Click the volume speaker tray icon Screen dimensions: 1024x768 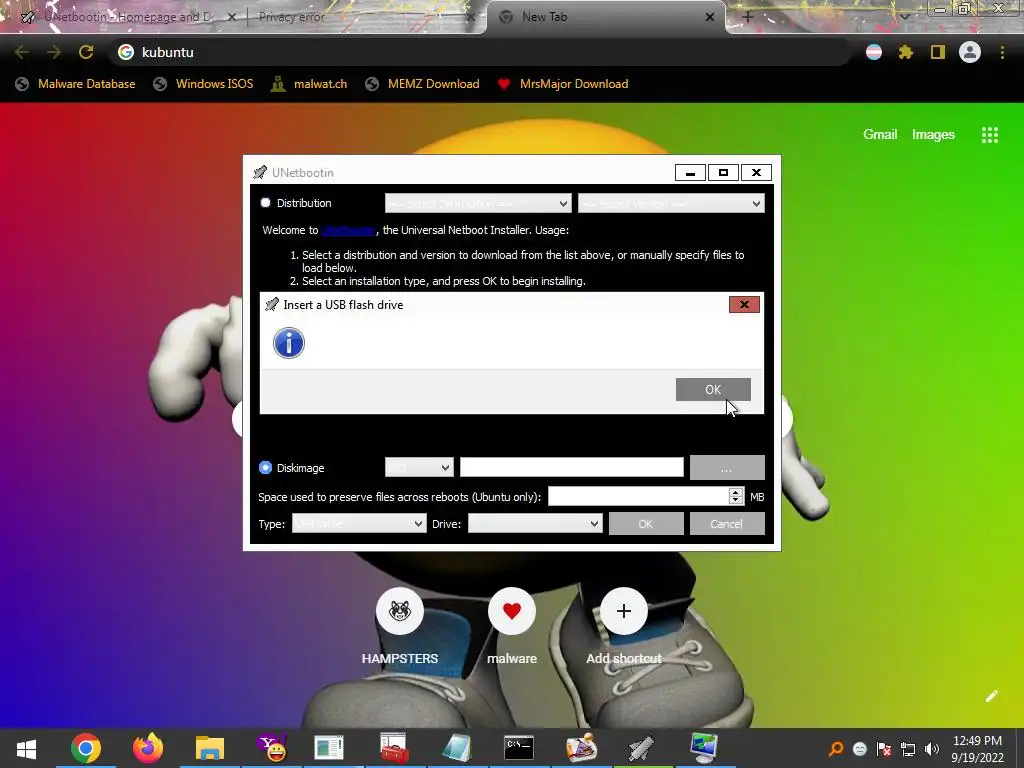pyautogui.click(x=931, y=749)
